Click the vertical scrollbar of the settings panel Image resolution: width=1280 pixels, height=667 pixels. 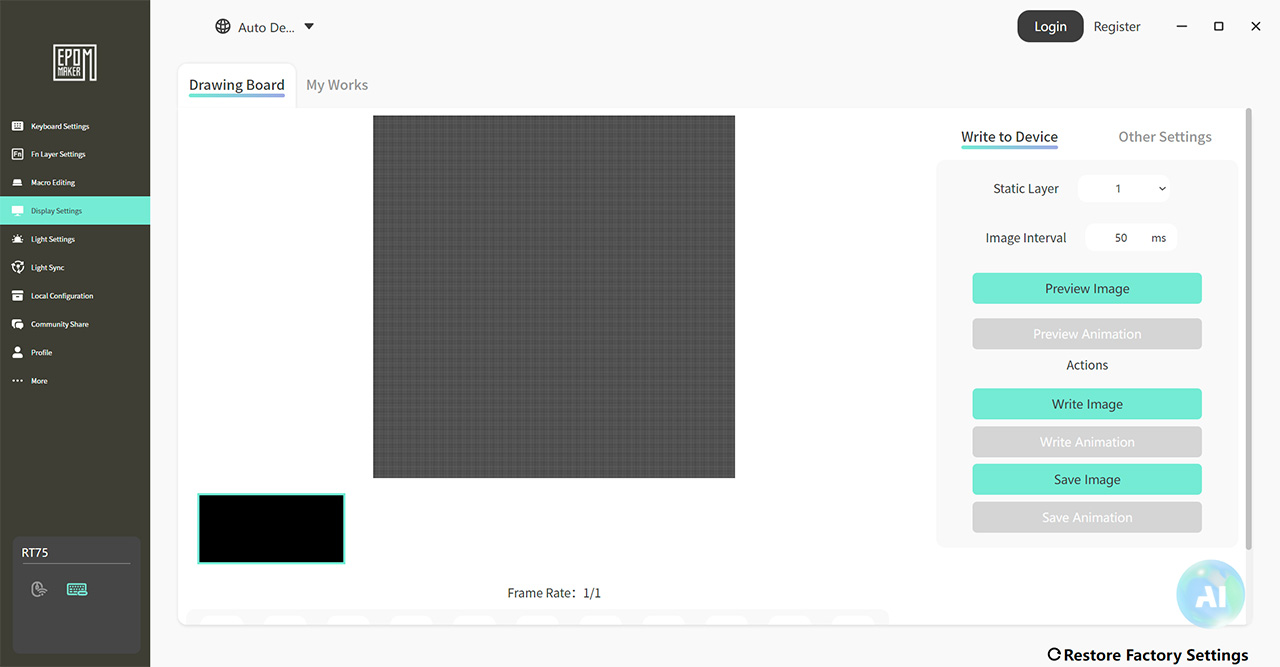1248,327
